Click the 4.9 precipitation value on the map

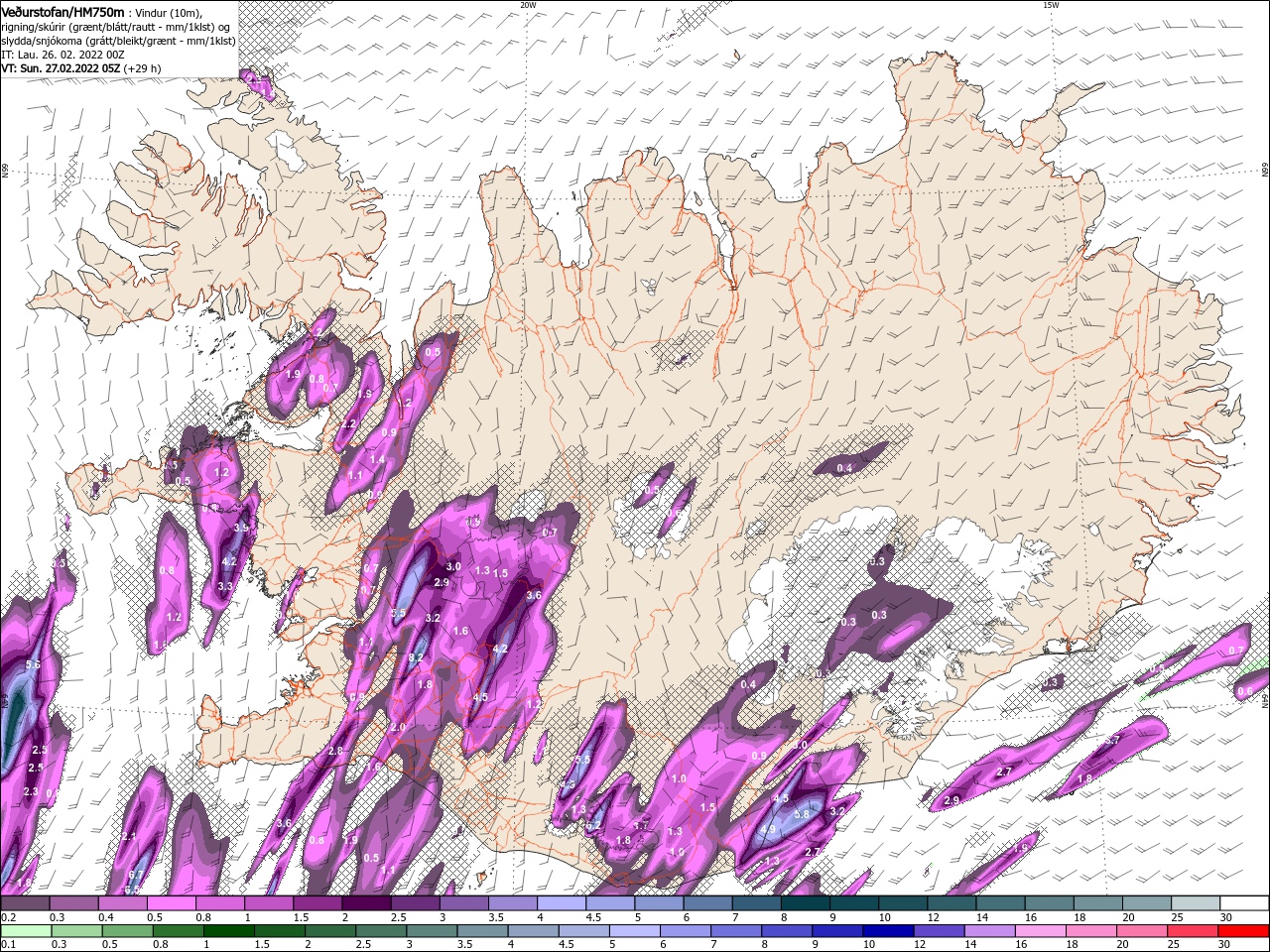coord(767,830)
